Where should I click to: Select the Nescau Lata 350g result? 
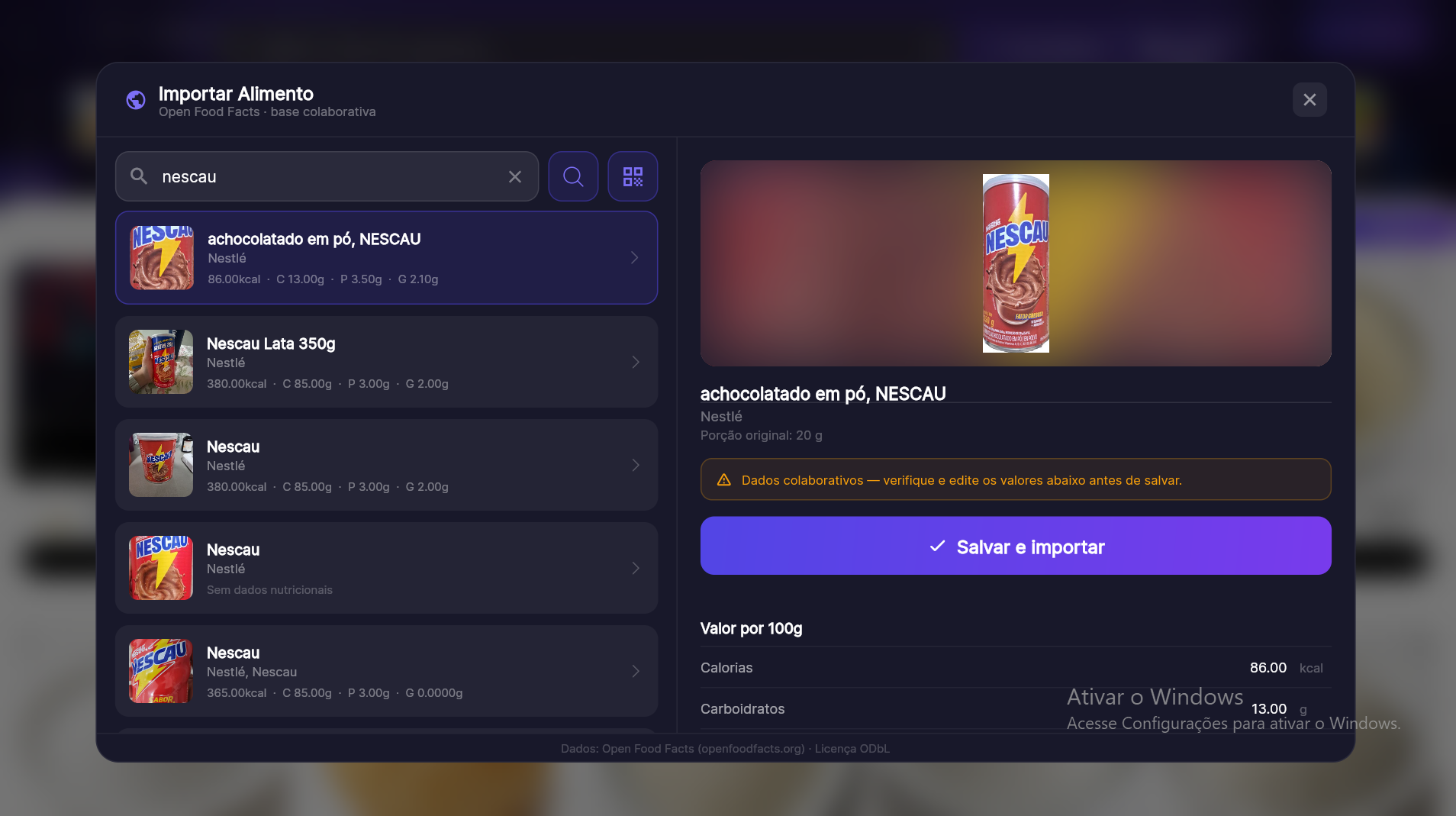(386, 362)
